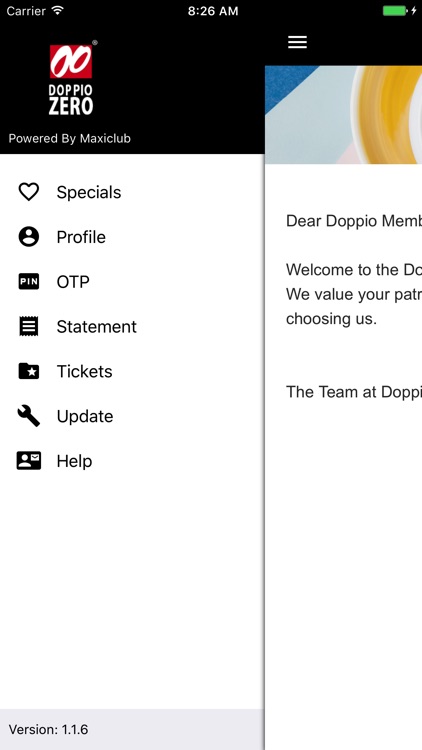
Task: Tap the Doppio Zero logo
Action: click(x=71, y=78)
